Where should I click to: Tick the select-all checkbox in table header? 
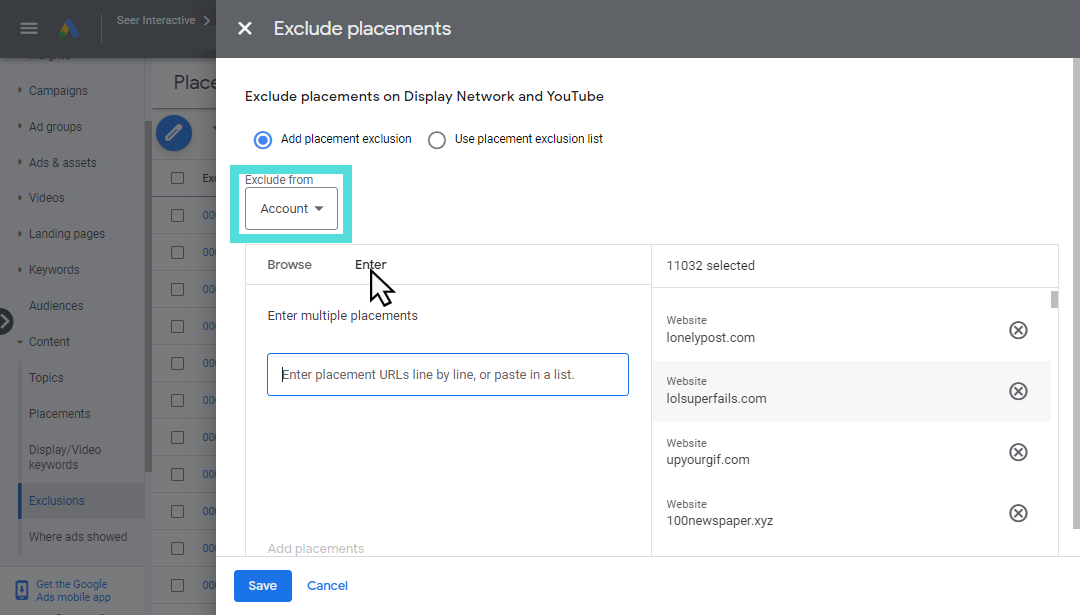tap(178, 178)
